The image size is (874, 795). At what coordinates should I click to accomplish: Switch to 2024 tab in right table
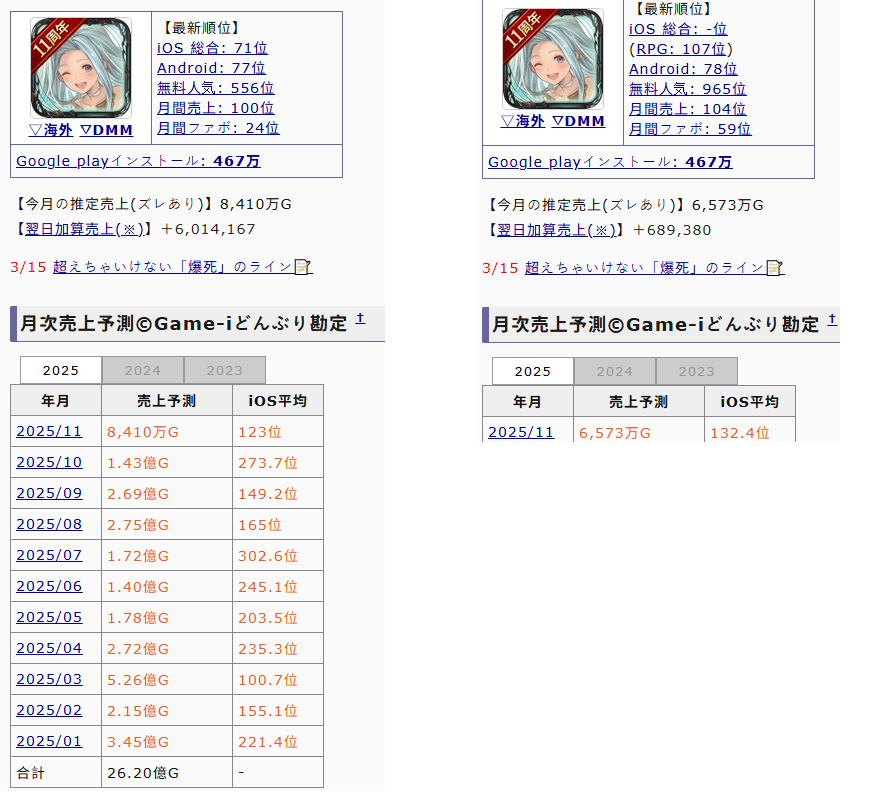(615, 372)
